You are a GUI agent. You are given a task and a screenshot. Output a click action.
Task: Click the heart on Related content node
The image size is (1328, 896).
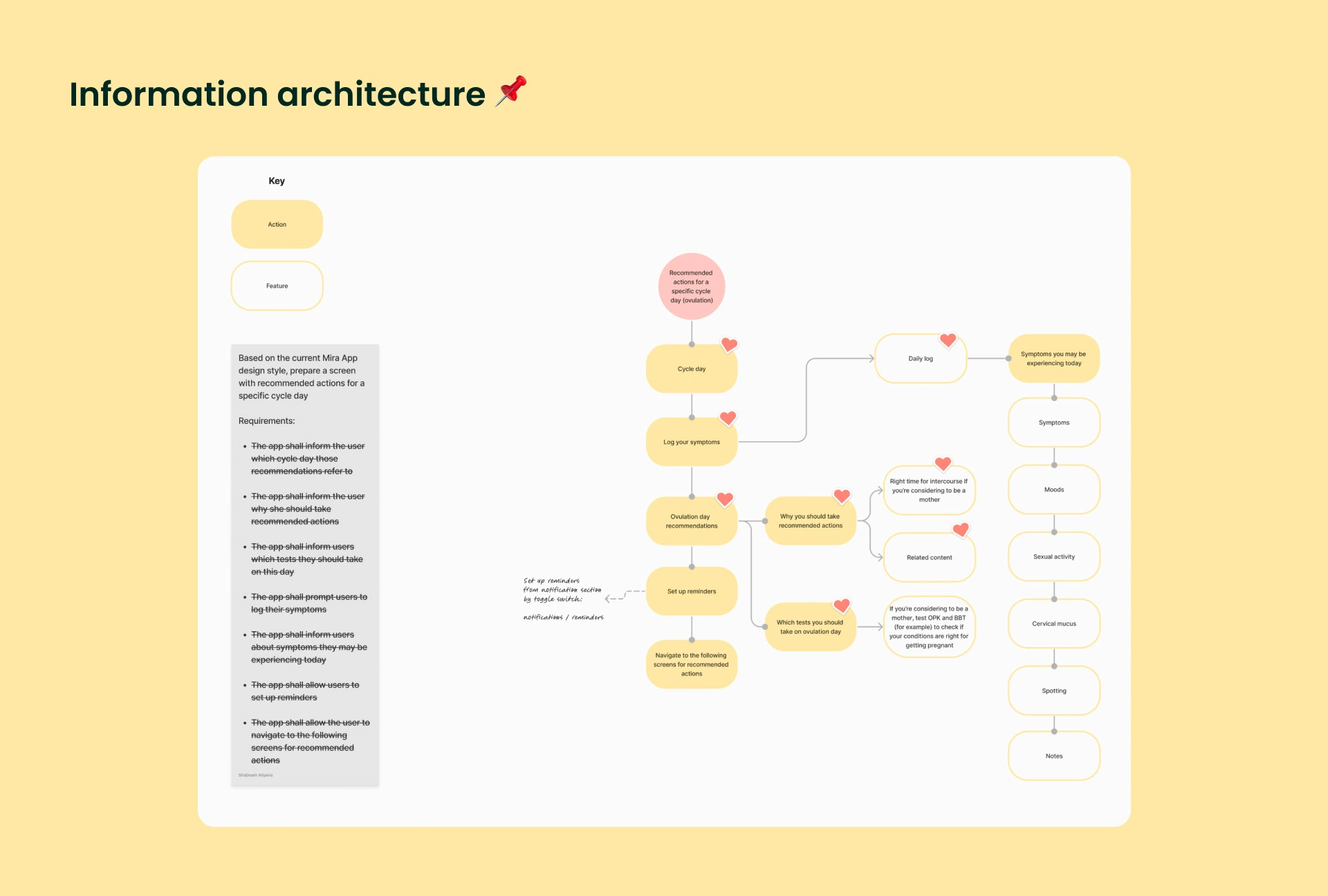coord(961,530)
